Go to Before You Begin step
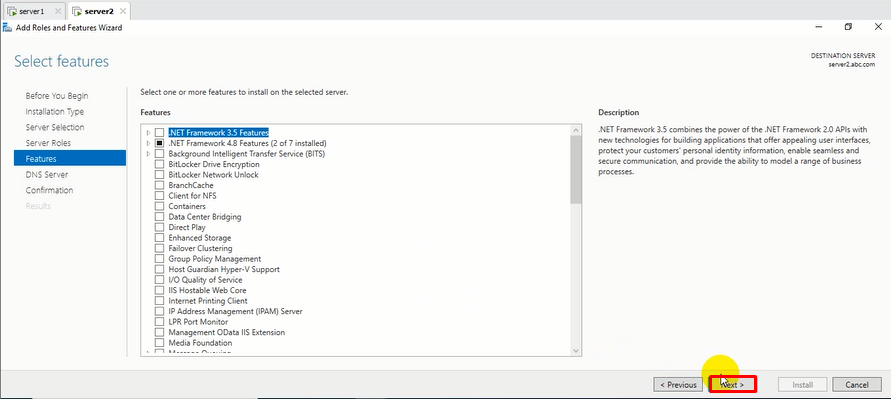 click(57, 96)
